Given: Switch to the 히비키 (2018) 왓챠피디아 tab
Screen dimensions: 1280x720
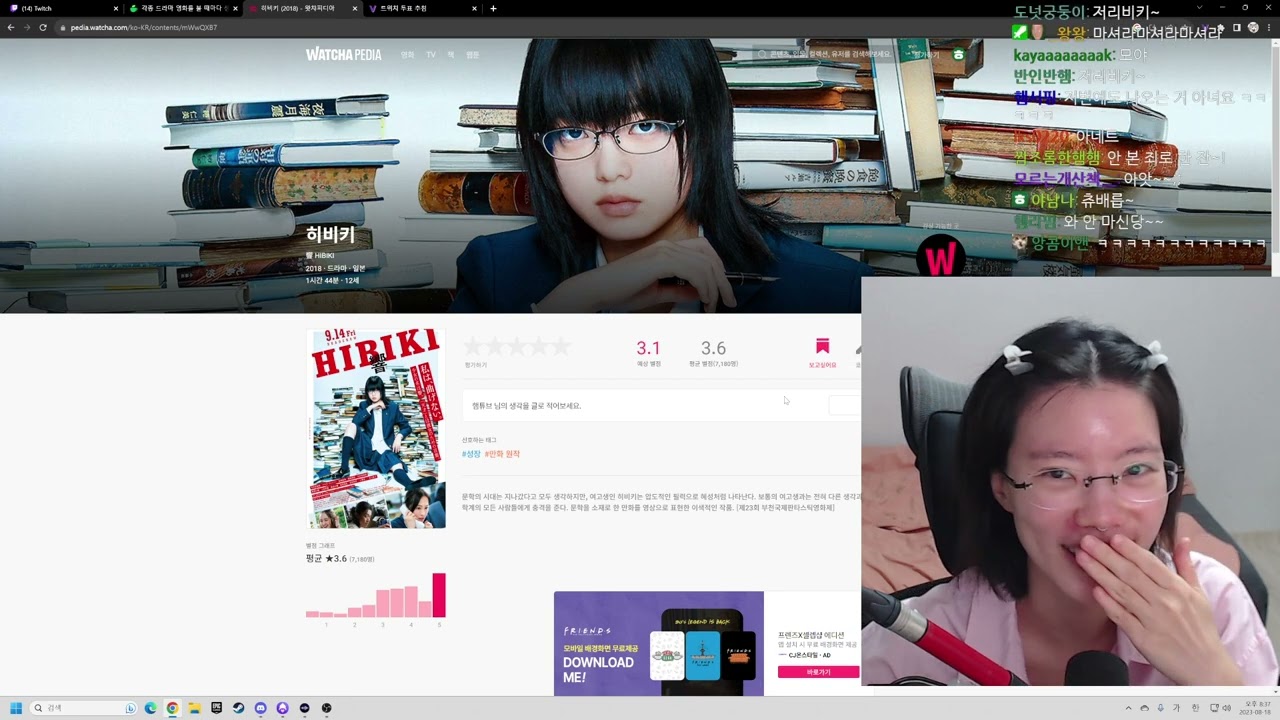Looking at the screenshot, I should tap(302, 8).
